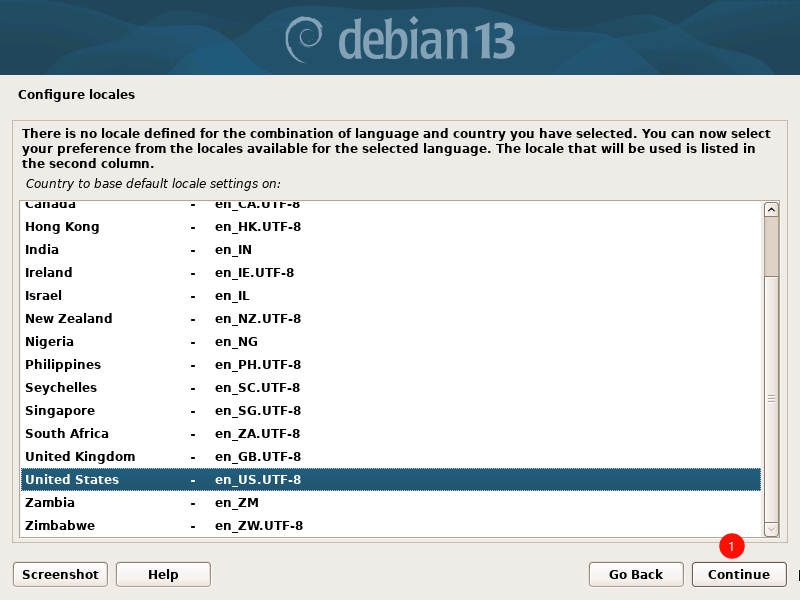Click the scrollbar up arrow
The image size is (800, 600).
(x=771, y=209)
